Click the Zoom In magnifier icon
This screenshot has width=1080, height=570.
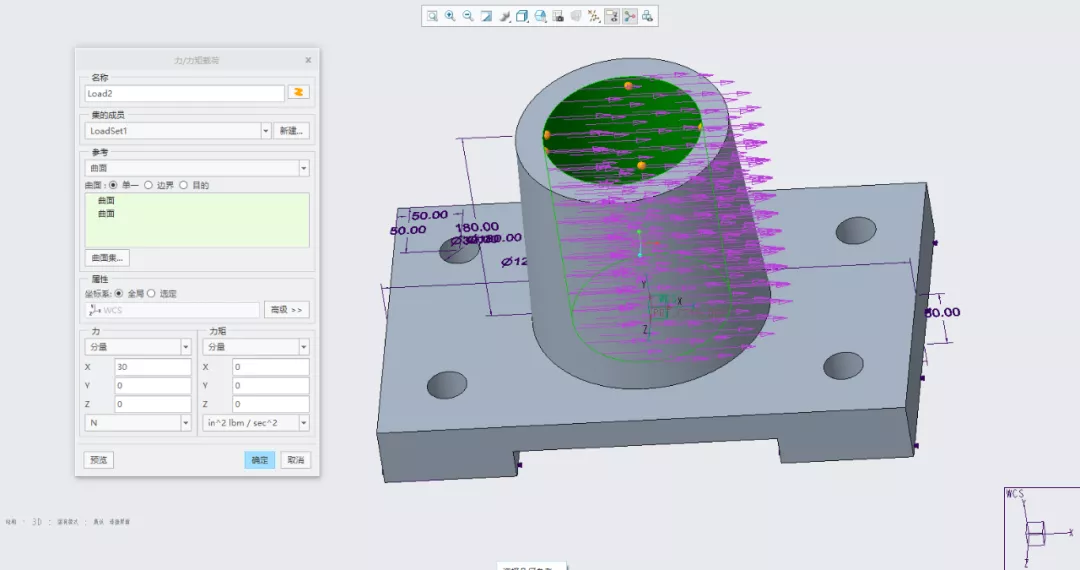pyautogui.click(x=450, y=16)
